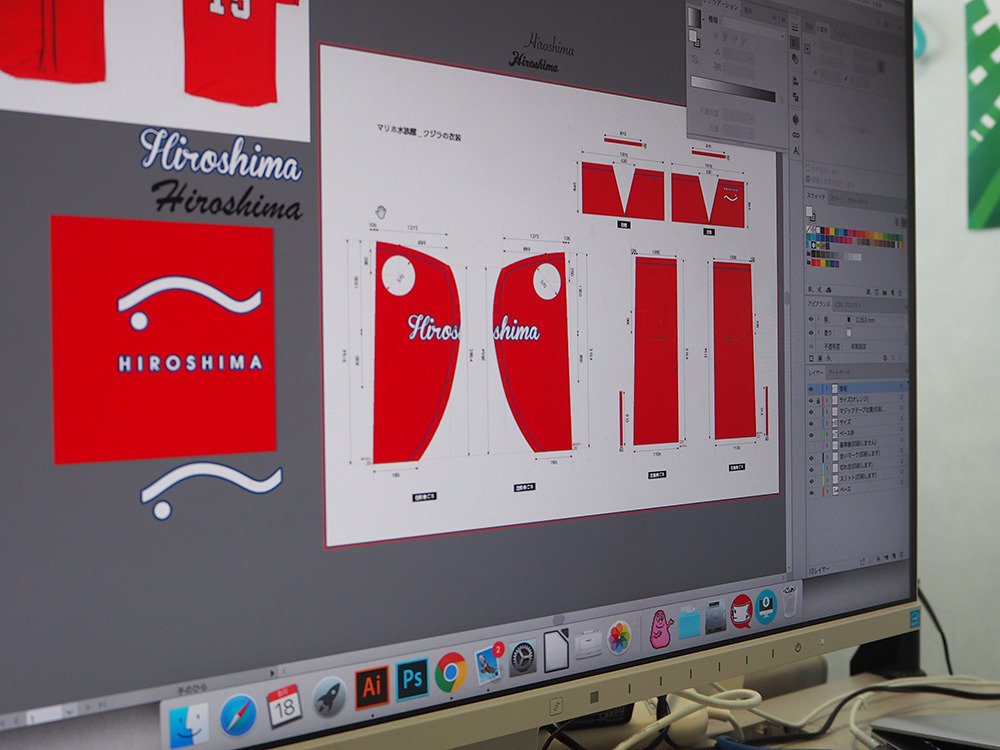Click the gradient preview swatch thumbnail

[x=694, y=17]
